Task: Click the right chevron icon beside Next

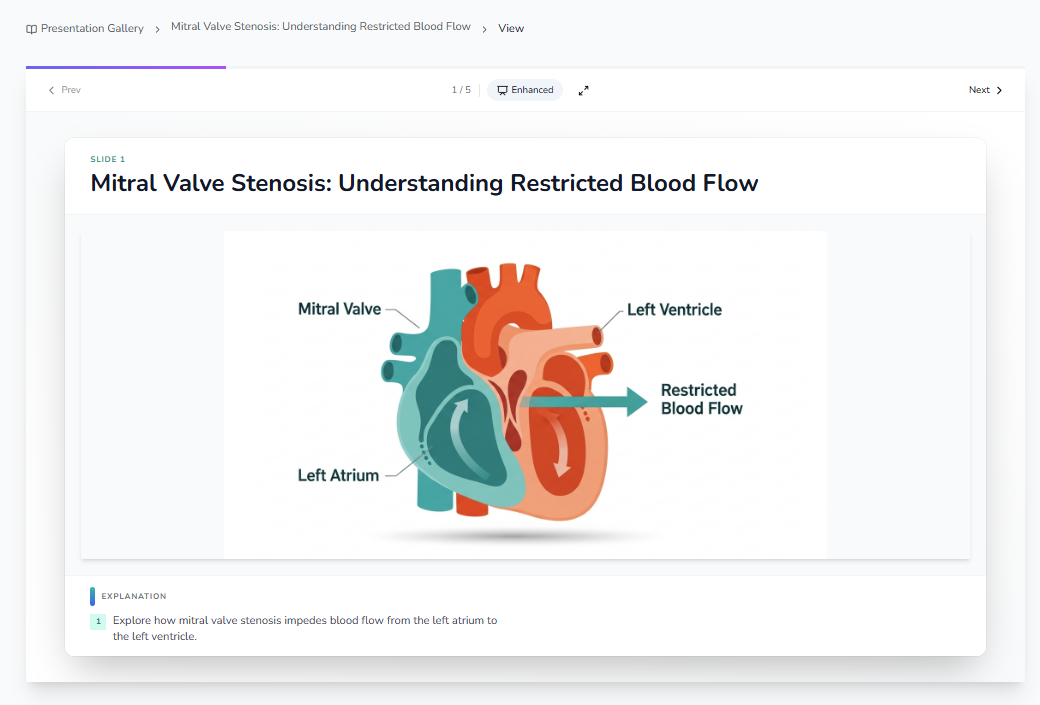Action: 999,90
